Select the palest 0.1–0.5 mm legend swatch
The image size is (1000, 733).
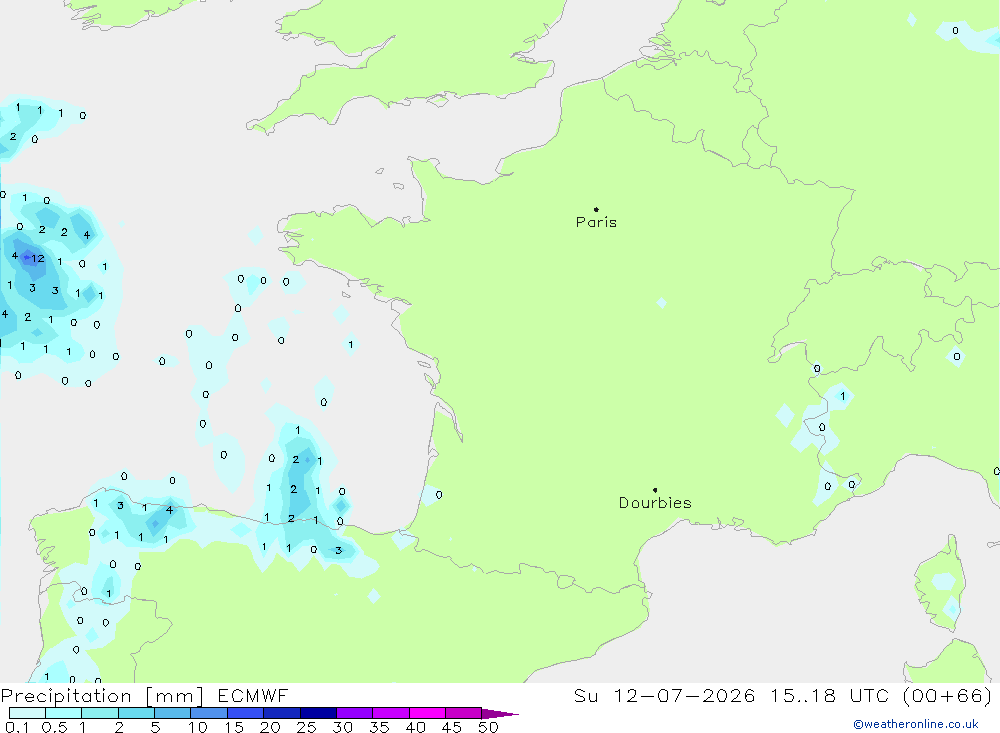pyautogui.click(x=27, y=713)
